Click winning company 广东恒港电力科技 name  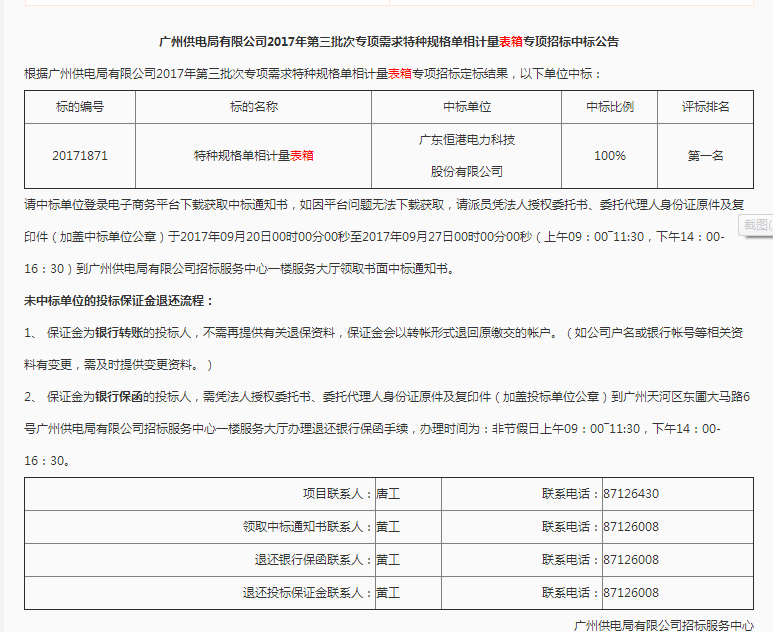[466, 140]
